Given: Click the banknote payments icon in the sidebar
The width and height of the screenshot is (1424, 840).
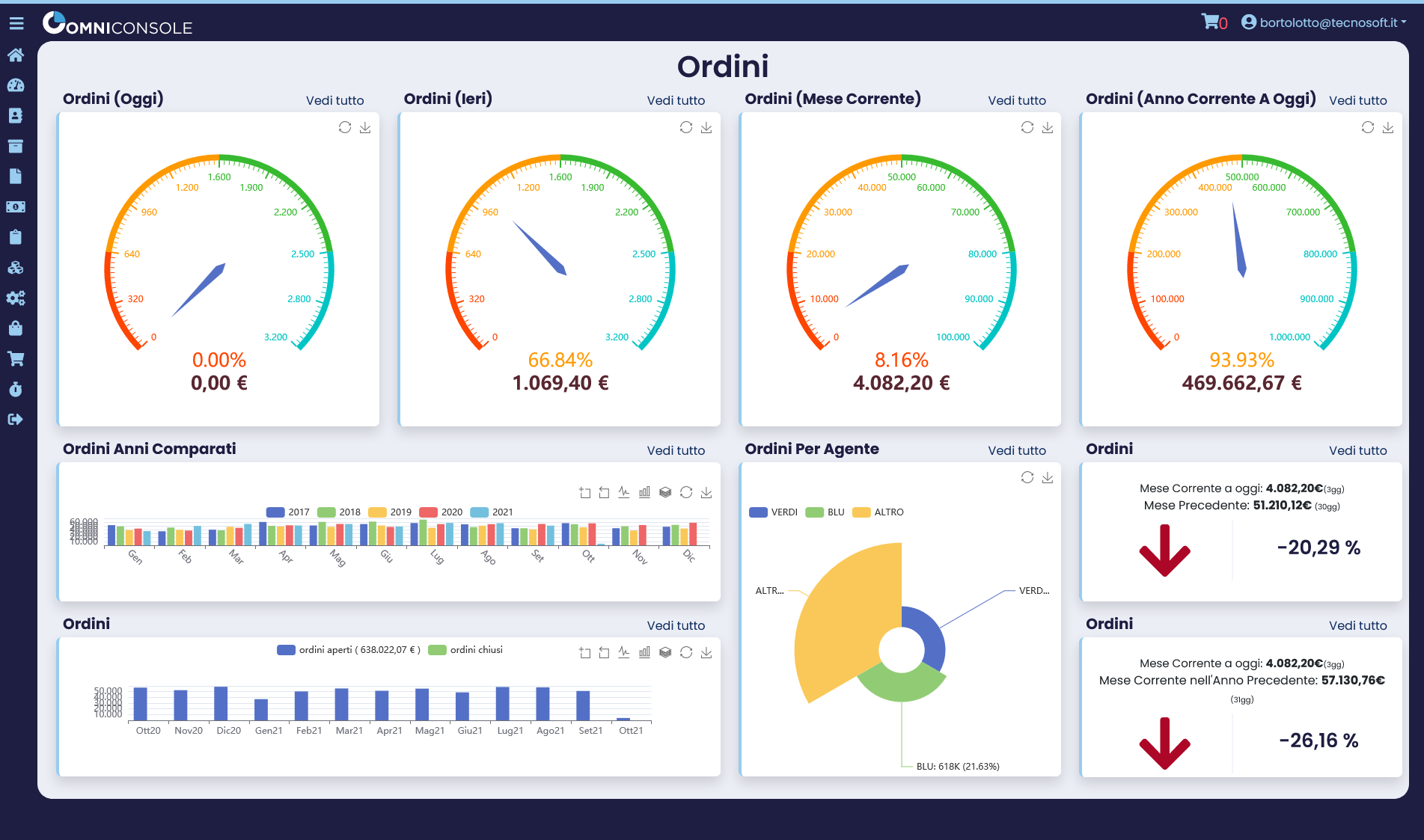Looking at the screenshot, I should tap(16, 206).
